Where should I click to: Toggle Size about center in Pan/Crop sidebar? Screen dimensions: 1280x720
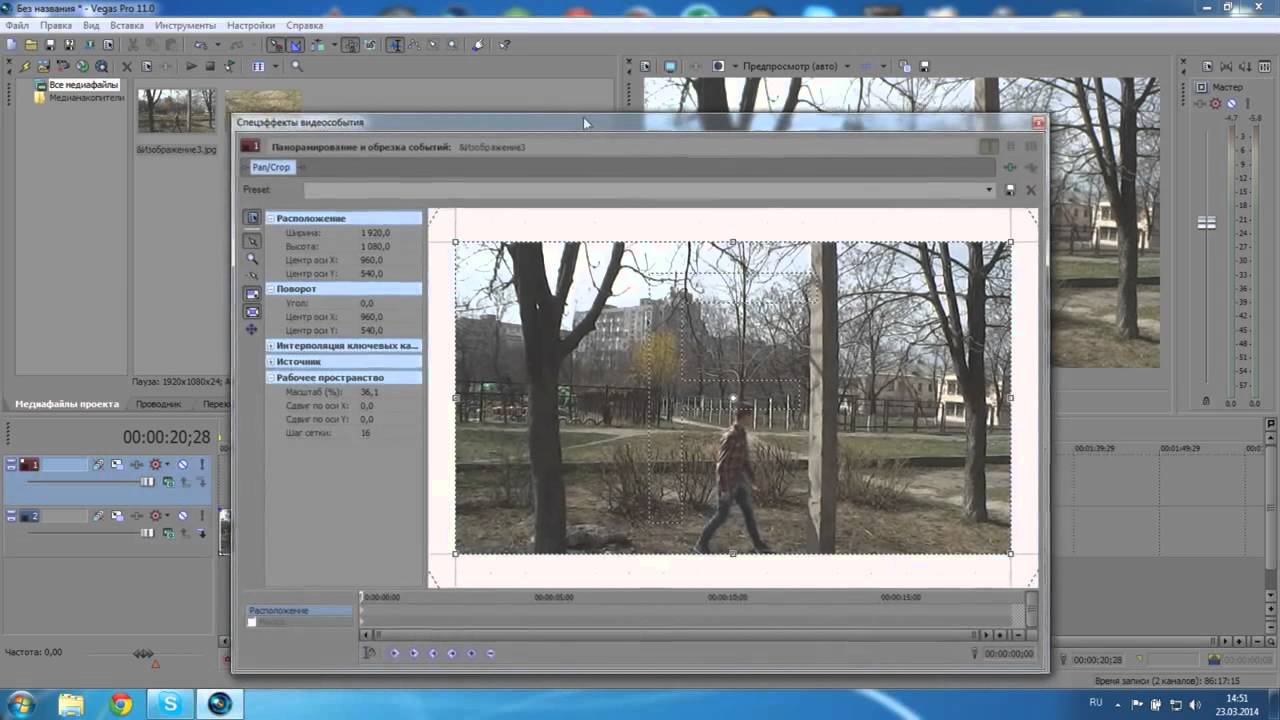[x=252, y=312]
